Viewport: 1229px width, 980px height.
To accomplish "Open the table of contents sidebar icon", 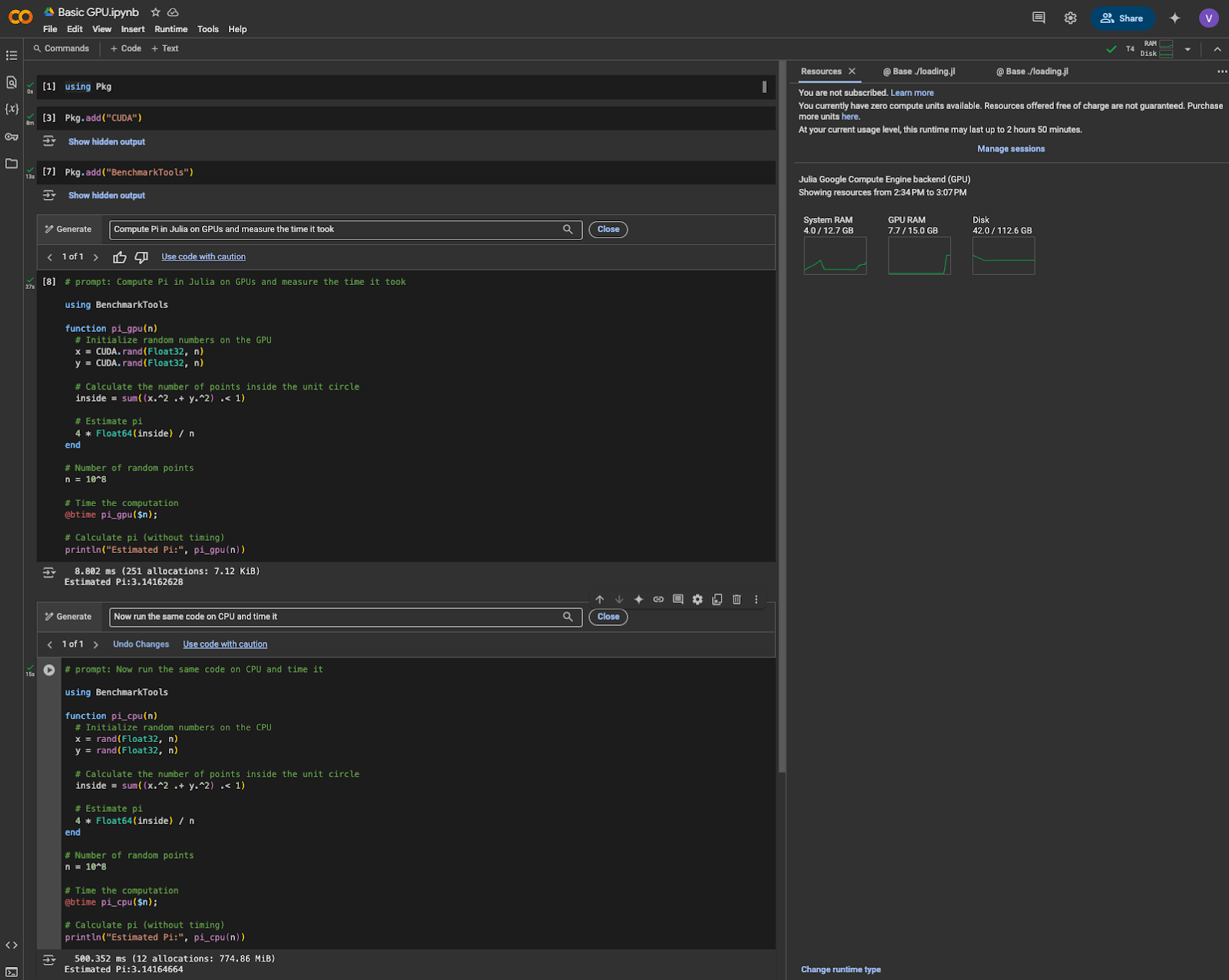I will click(x=12, y=55).
